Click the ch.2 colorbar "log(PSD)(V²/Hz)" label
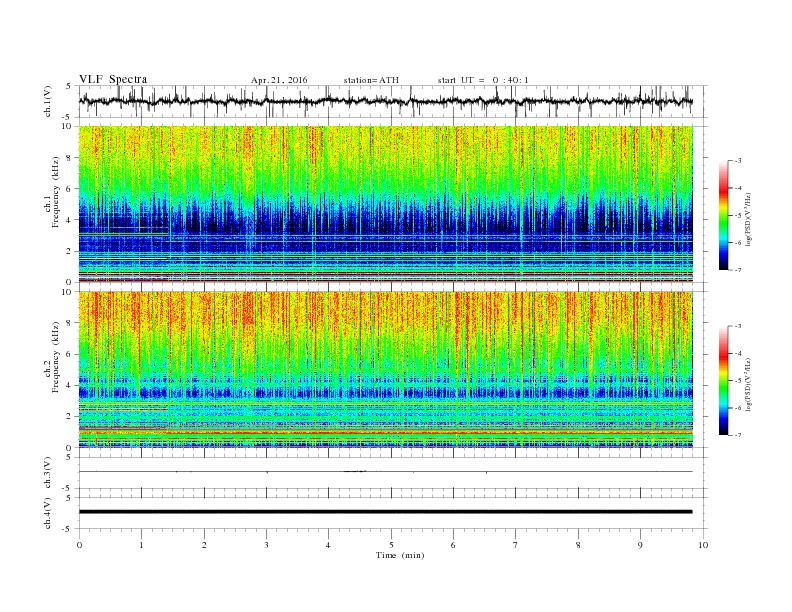The width and height of the screenshot is (792, 612). [749, 384]
